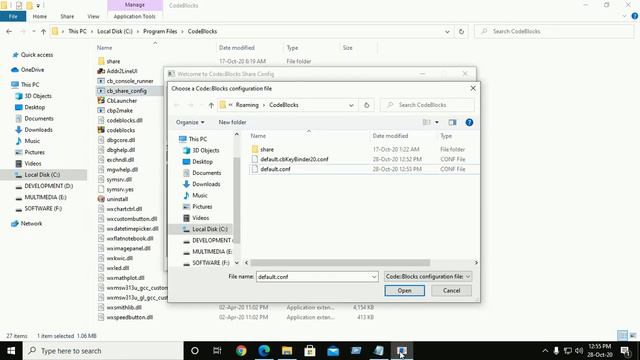Click the Cancel button
The image size is (640, 360).
[x=451, y=291]
